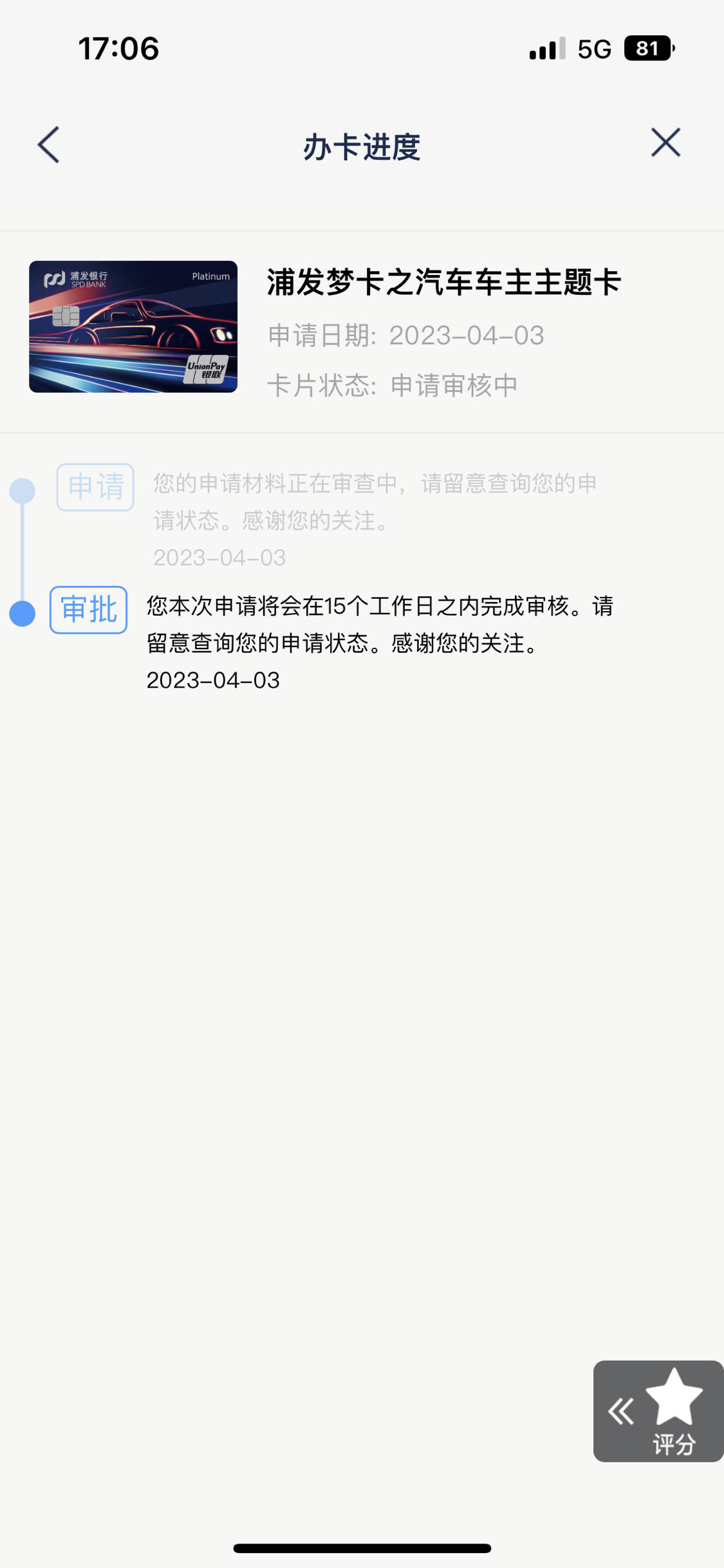Tap the 5G network indicator
The image size is (724, 1568).
[x=594, y=49]
